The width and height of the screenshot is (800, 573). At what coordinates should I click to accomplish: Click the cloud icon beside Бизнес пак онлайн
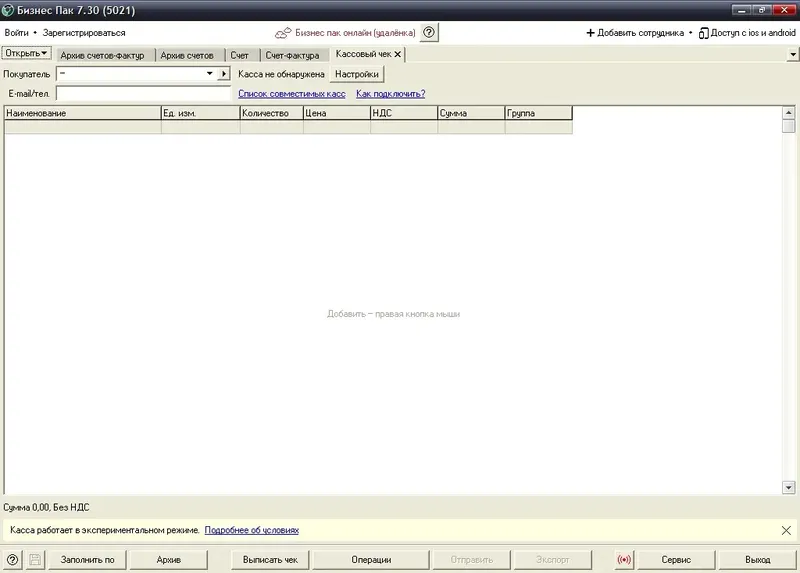click(x=283, y=33)
